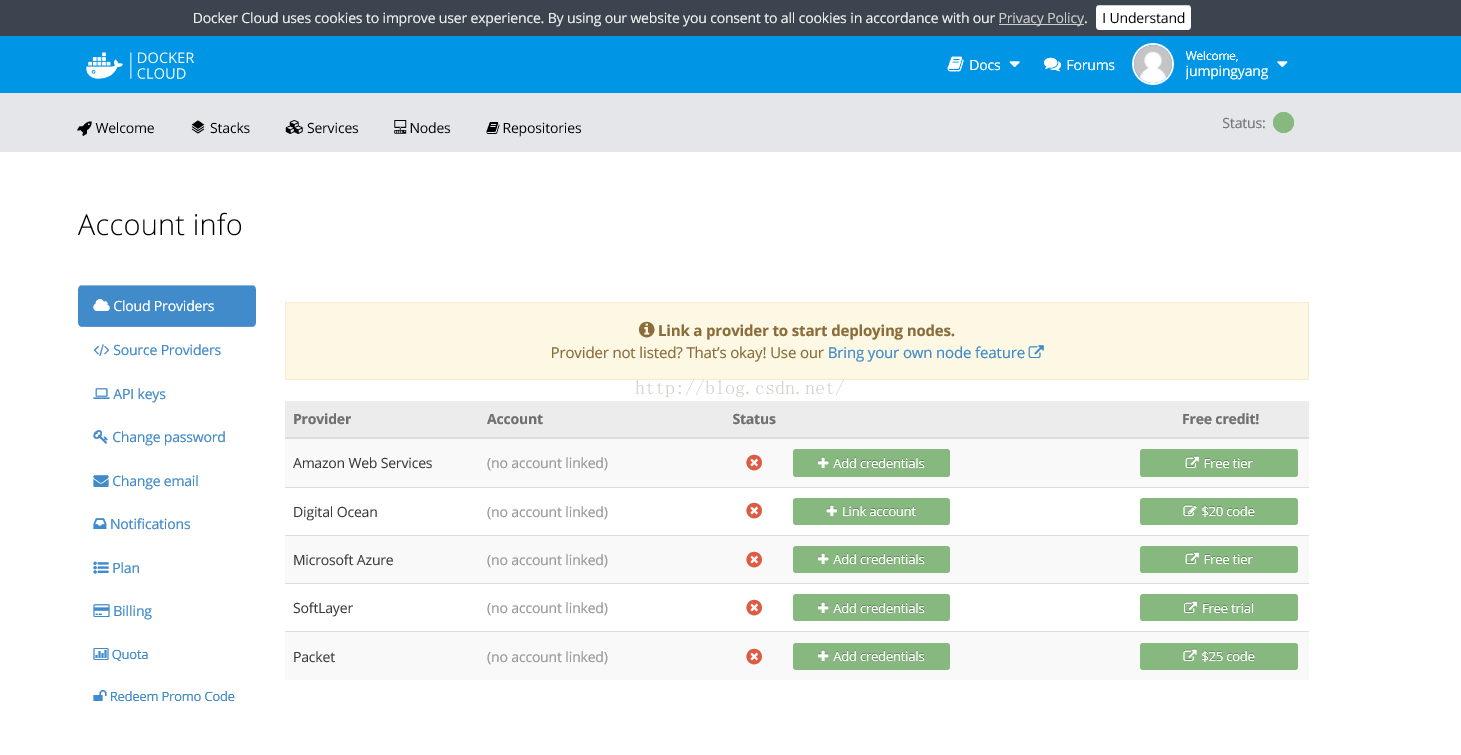Image resolution: width=1461 pixels, height=755 pixels.
Task: Click the Amazon Web Services provider name
Action: 363,463
